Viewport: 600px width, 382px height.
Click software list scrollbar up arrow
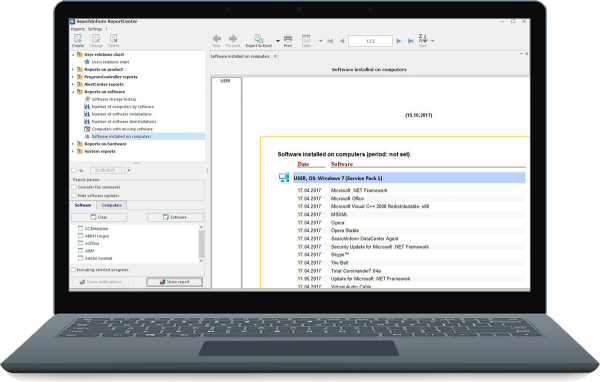201,227
